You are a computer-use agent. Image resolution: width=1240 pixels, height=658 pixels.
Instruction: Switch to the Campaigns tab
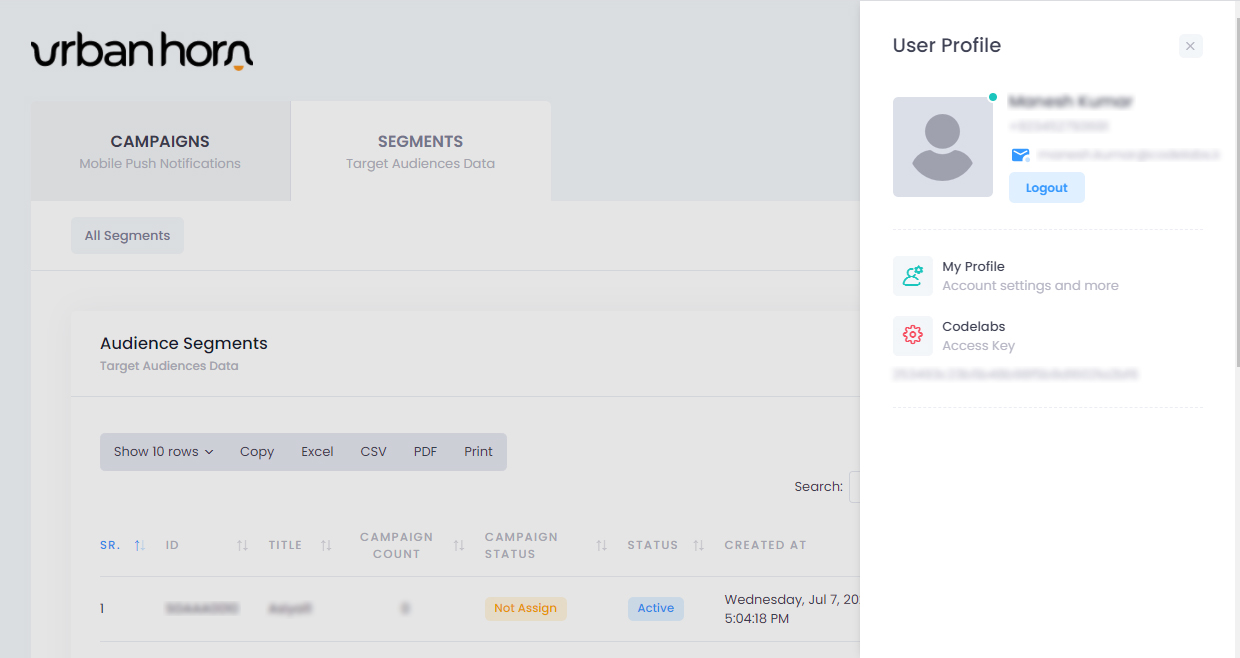click(160, 151)
